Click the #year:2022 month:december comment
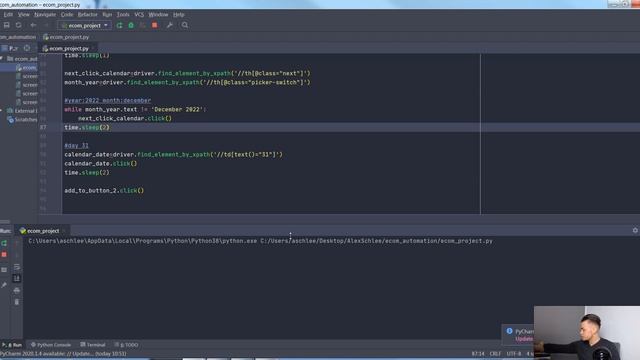 point(108,100)
